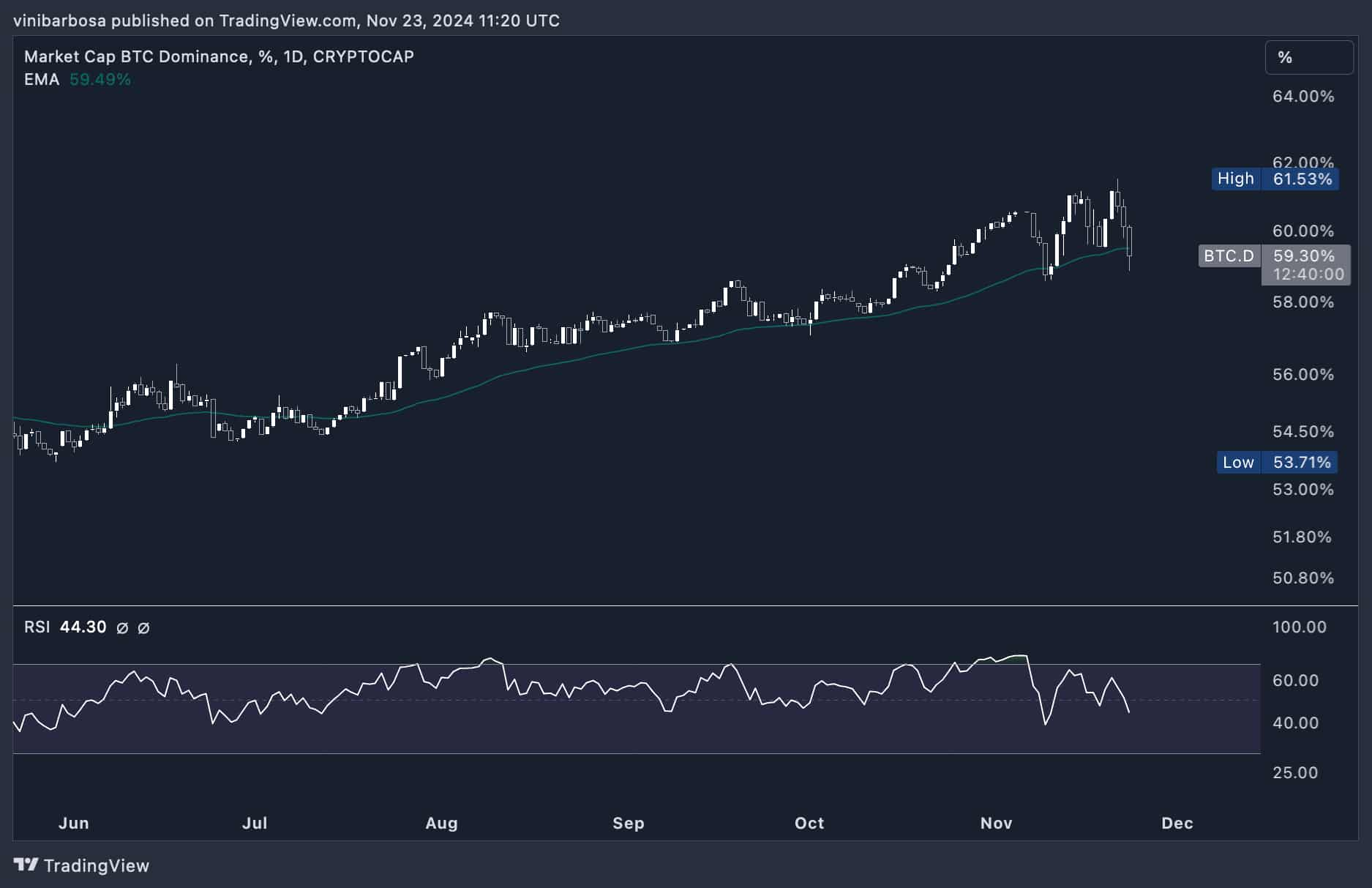Click the Jun label on time axis
The image size is (1372, 888).
click(x=74, y=824)
